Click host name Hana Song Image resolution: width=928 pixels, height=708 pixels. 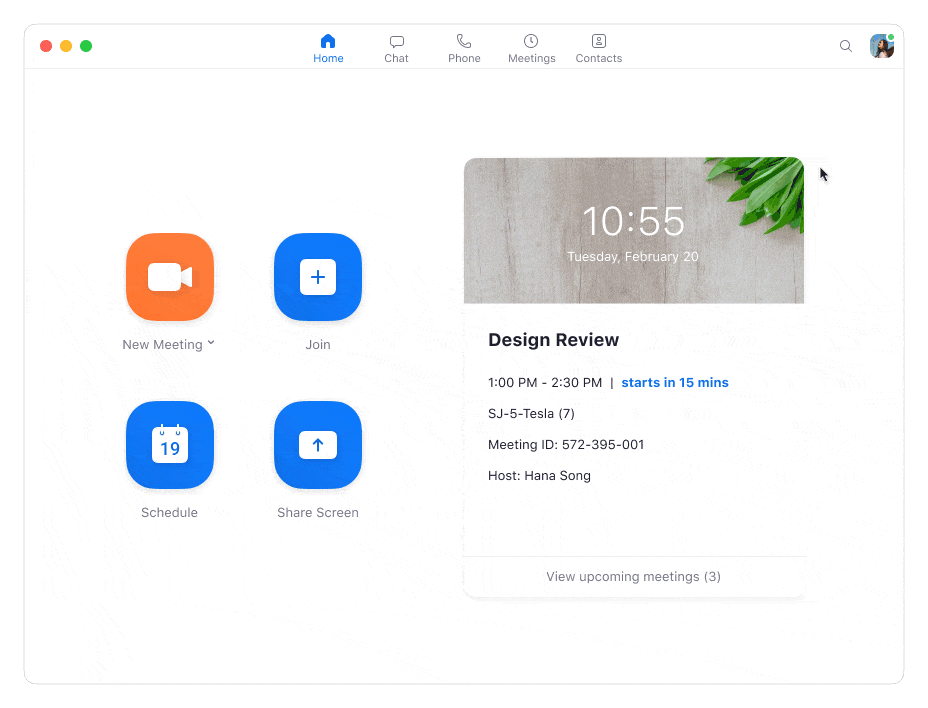point(539,475)
